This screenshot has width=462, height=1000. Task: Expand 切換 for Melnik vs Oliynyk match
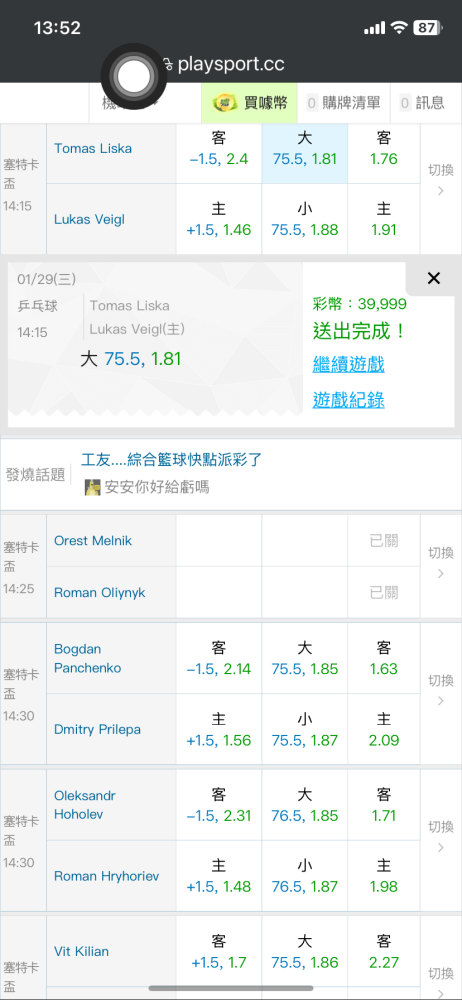click(441, 563)
